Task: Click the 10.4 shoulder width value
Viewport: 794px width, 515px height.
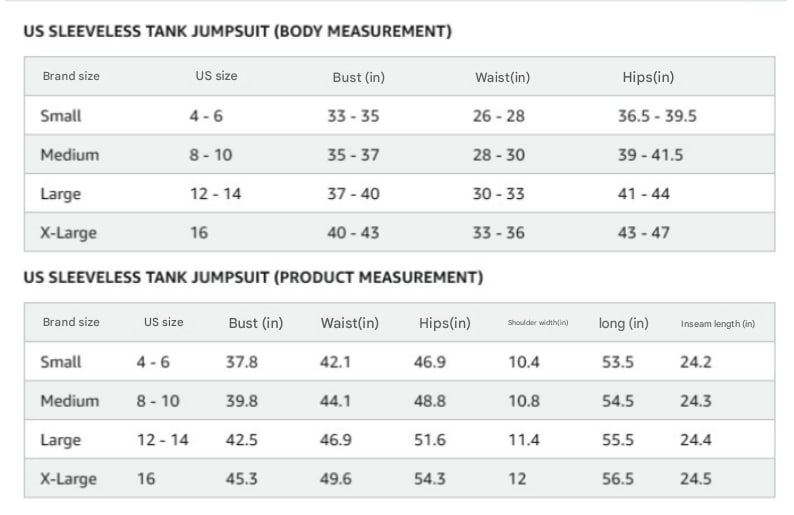Action: click(x=524, y=362)
